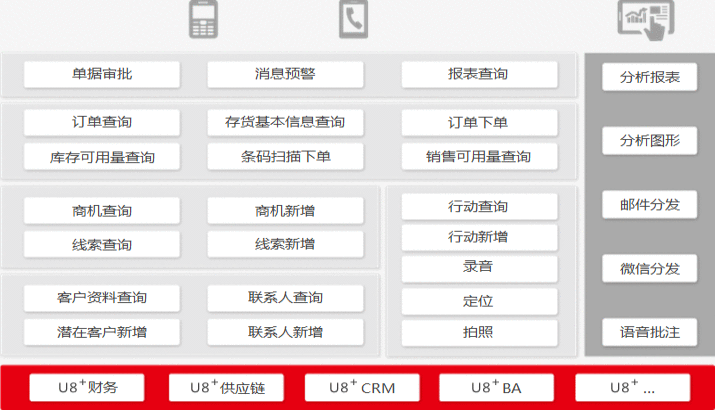This screenshot has width=715, height=410.
Task: Switch to U8+供应链 in red bar
Action: (x=227, y=388)
